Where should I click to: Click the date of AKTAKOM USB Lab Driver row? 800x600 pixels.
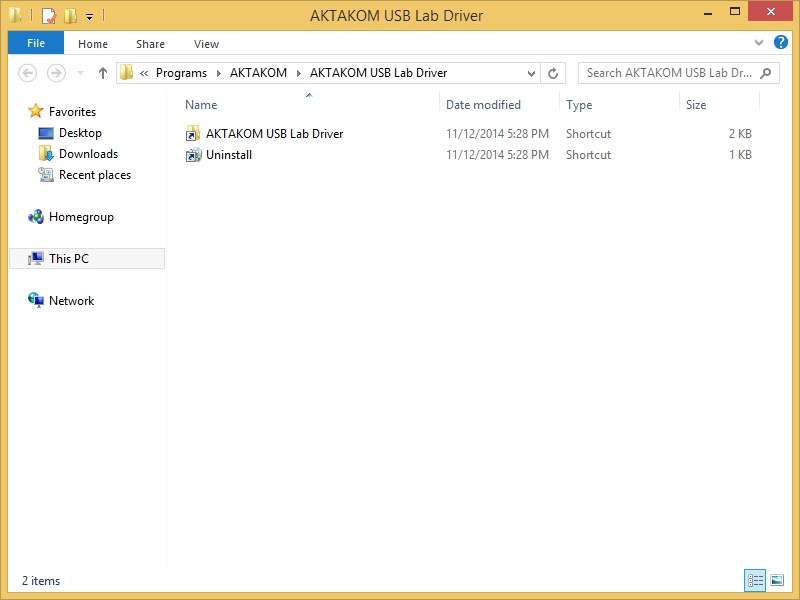pyautogui.click(x=497, y=134)
